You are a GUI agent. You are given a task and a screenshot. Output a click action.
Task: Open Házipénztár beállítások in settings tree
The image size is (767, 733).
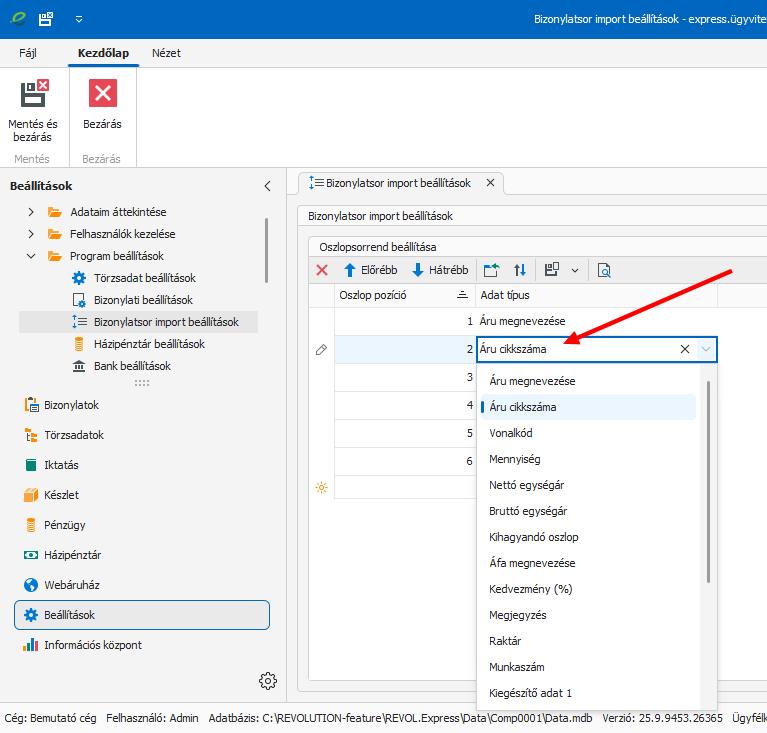click(148, 344)
